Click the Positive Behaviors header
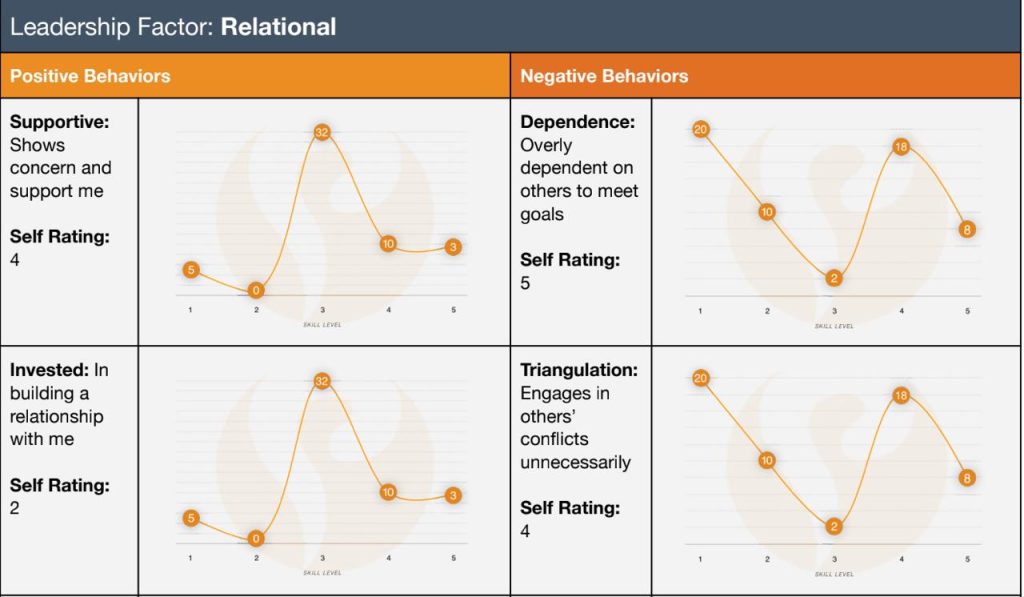This screenshot has height=597, width=1024. 90,76
